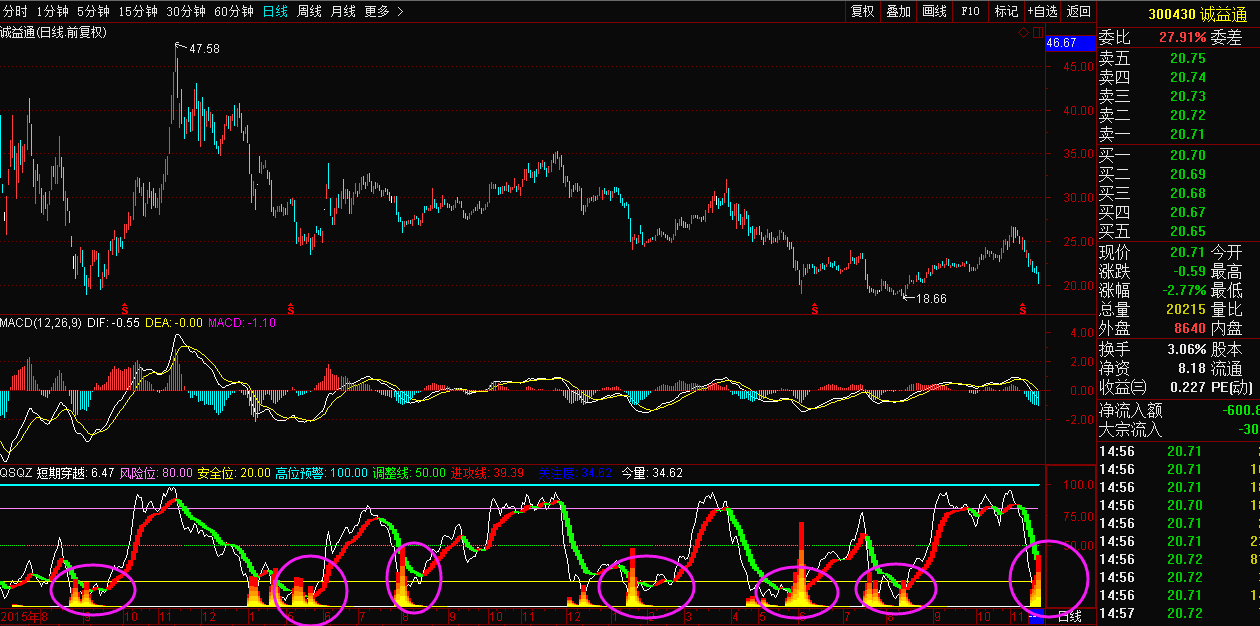
Task: Click the 安全位: 20.00 label
Action: click(234, 472)
